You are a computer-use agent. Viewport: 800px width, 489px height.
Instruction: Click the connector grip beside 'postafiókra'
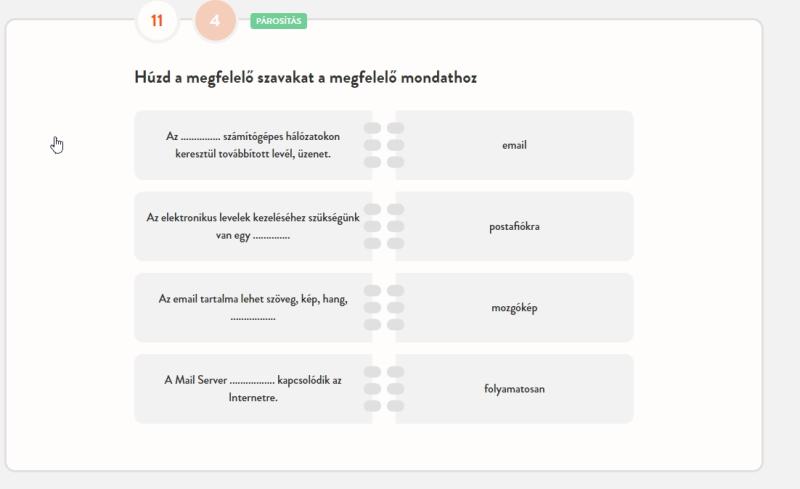click(x=396, y=226)
